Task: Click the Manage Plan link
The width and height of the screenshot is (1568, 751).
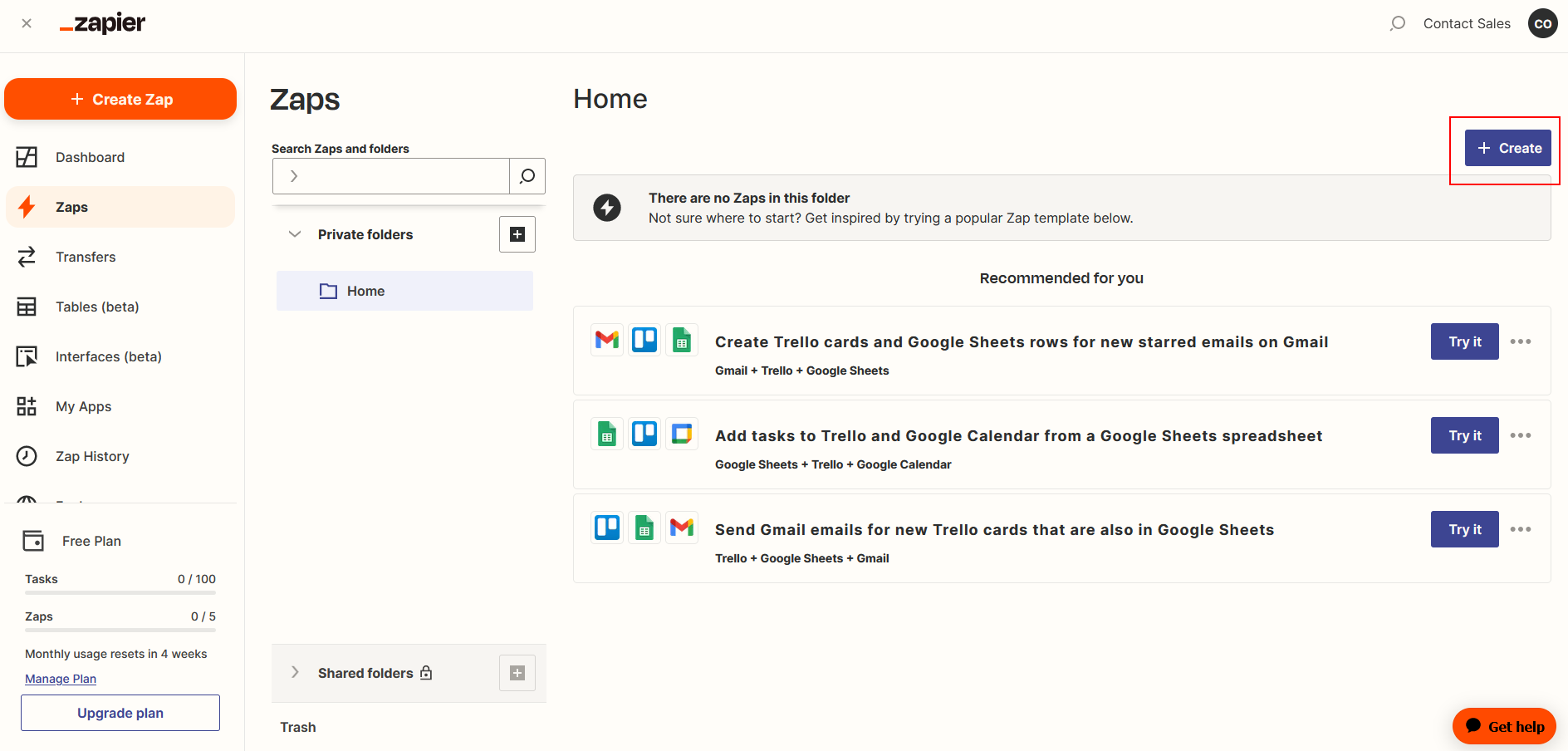Action: coord(61,679)
